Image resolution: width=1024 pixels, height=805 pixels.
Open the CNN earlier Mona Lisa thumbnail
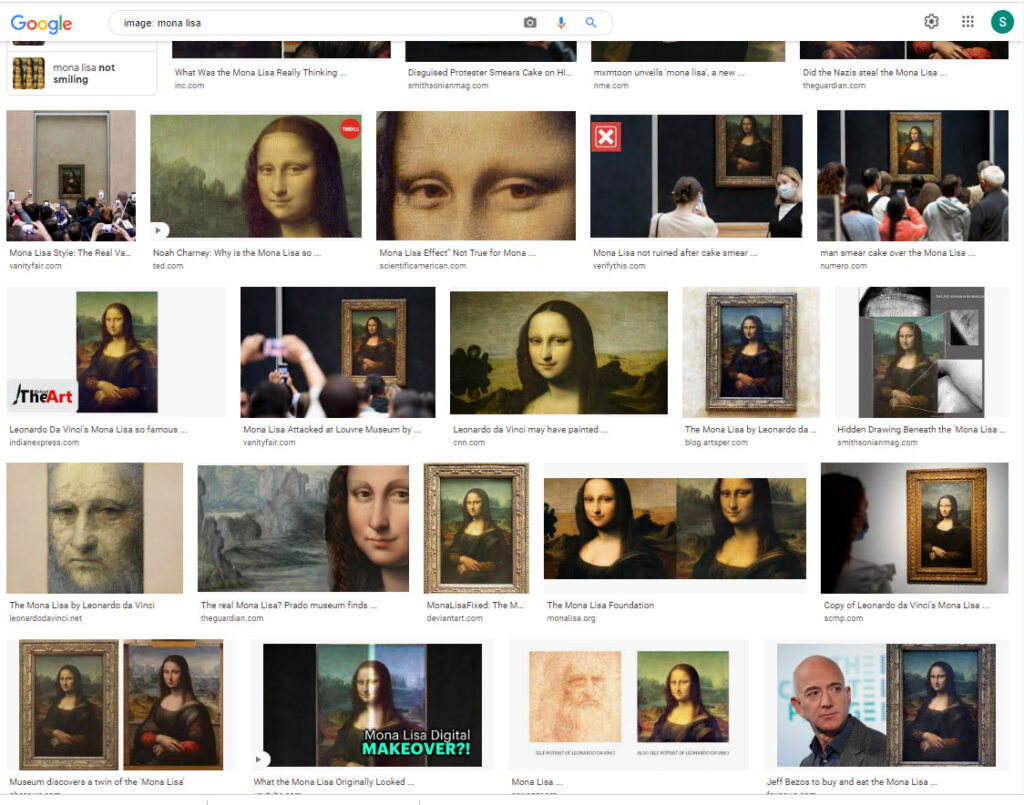[x=558, y=352]
